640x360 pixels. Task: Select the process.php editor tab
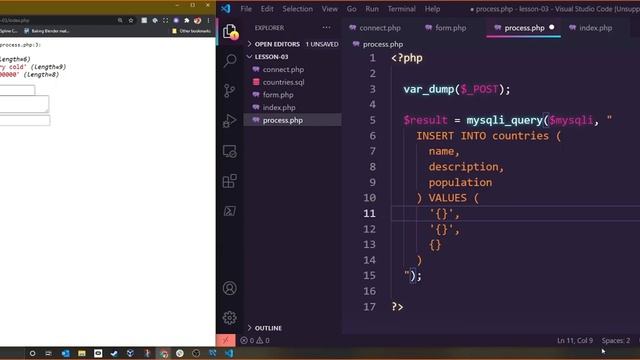523,28
